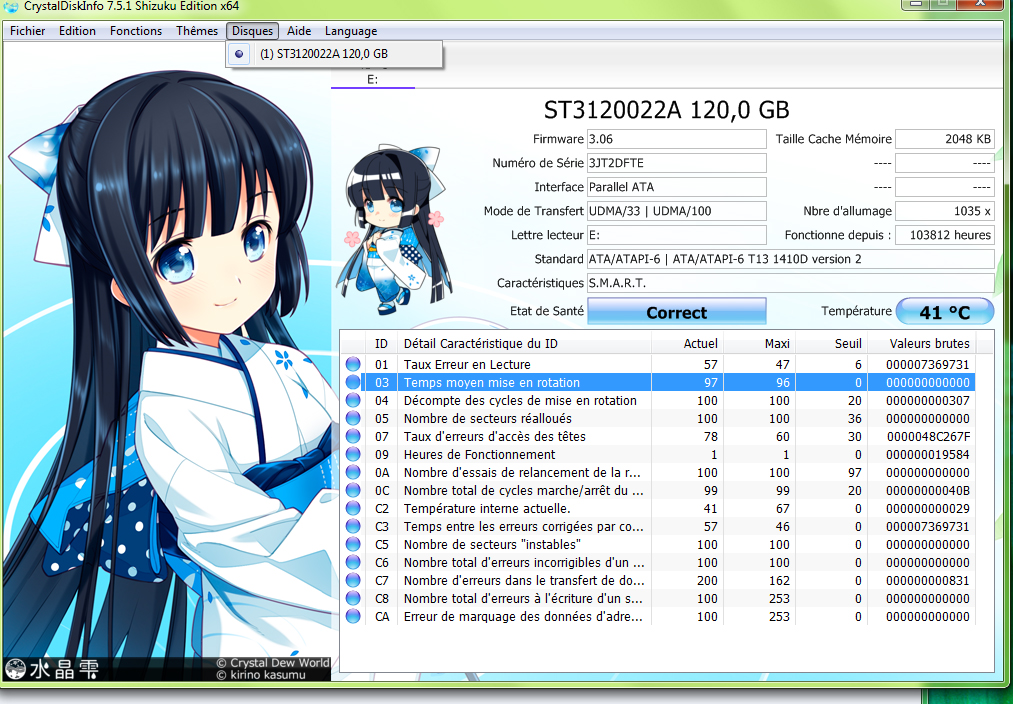The image size is (1013, 704).
Task: Click status orb for Heures de Fonctionnement
Action: click(353, 455)
